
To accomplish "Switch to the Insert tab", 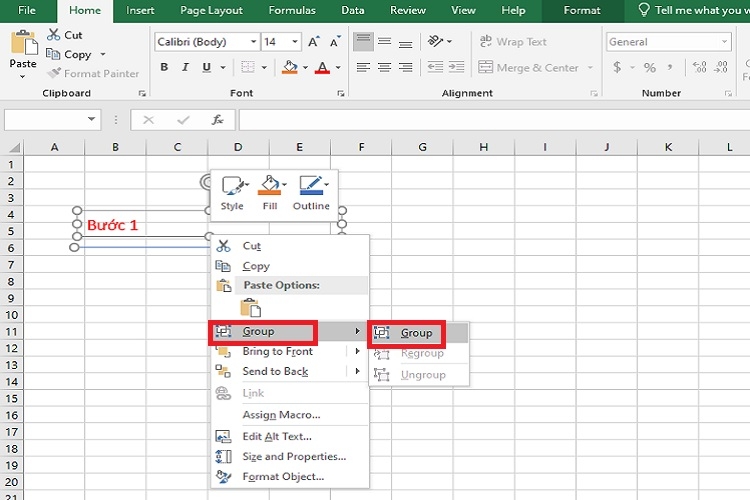I will tap(140, 11).
